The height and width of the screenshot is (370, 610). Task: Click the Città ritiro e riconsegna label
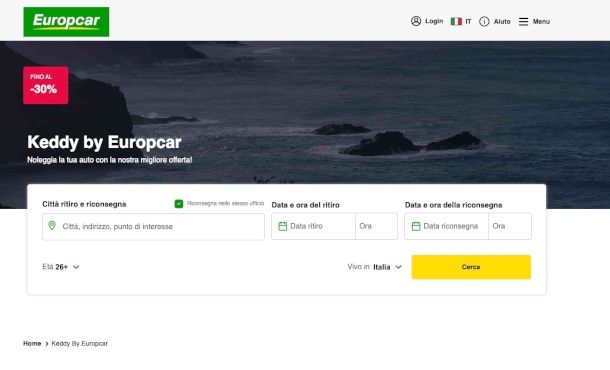(84, 204)
